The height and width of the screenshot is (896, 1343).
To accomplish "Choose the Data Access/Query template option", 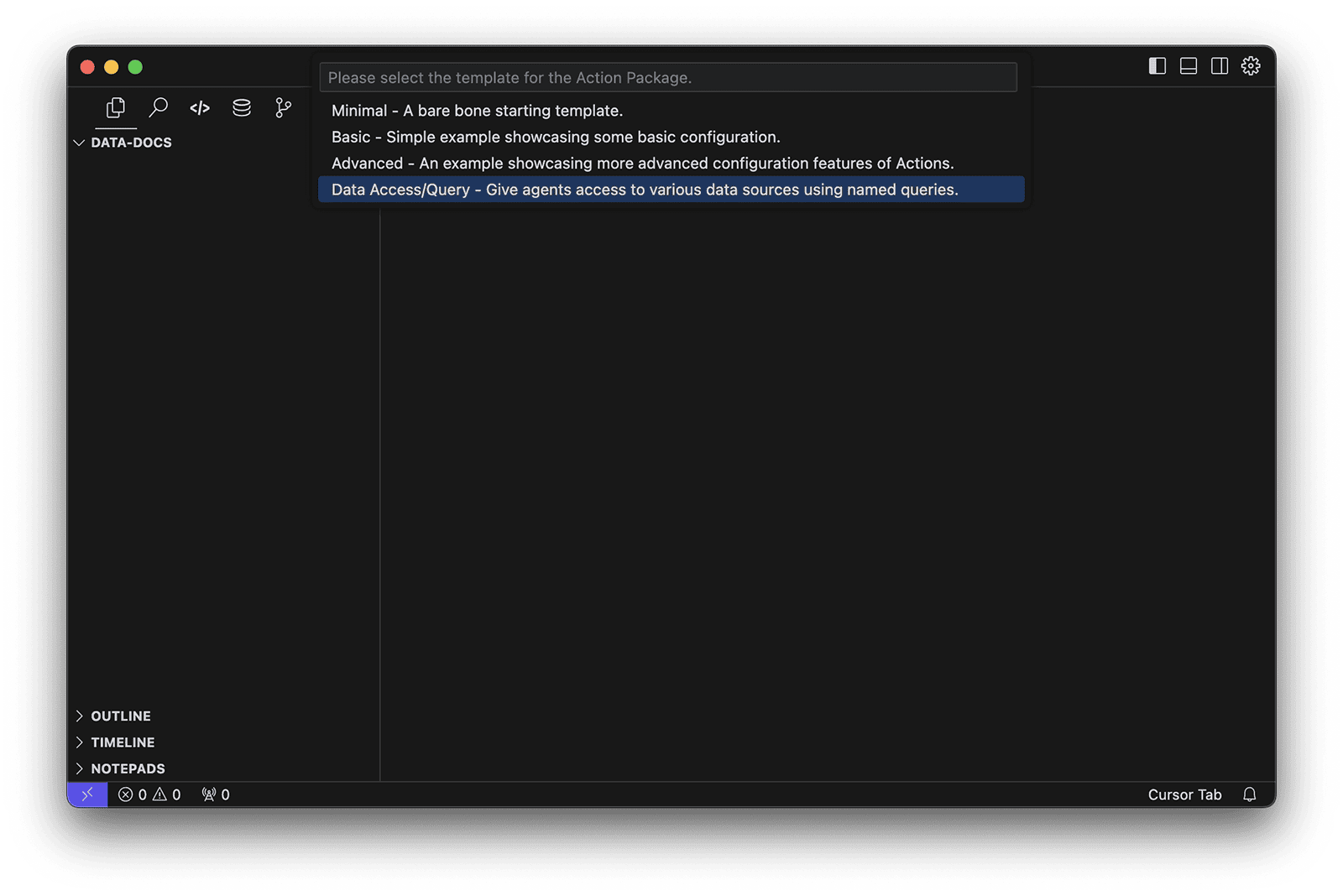I will click(x=644, y=190).
